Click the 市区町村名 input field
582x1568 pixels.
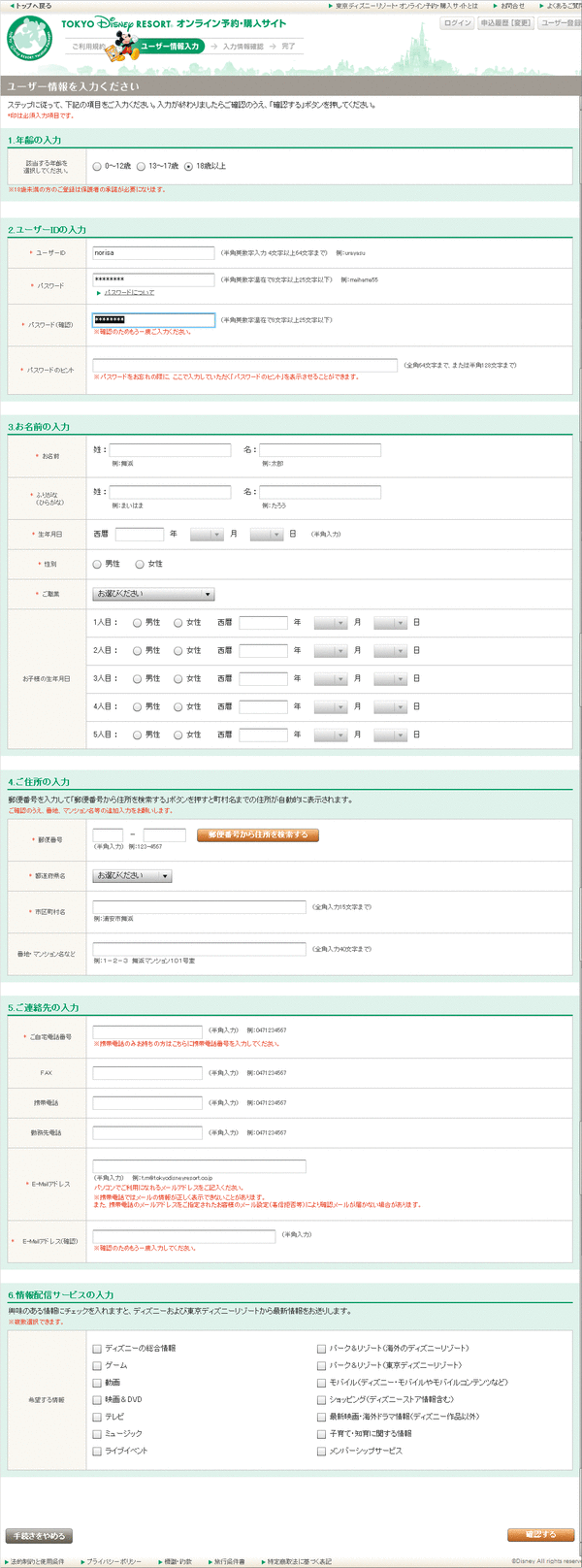click(x=199, y=907)
